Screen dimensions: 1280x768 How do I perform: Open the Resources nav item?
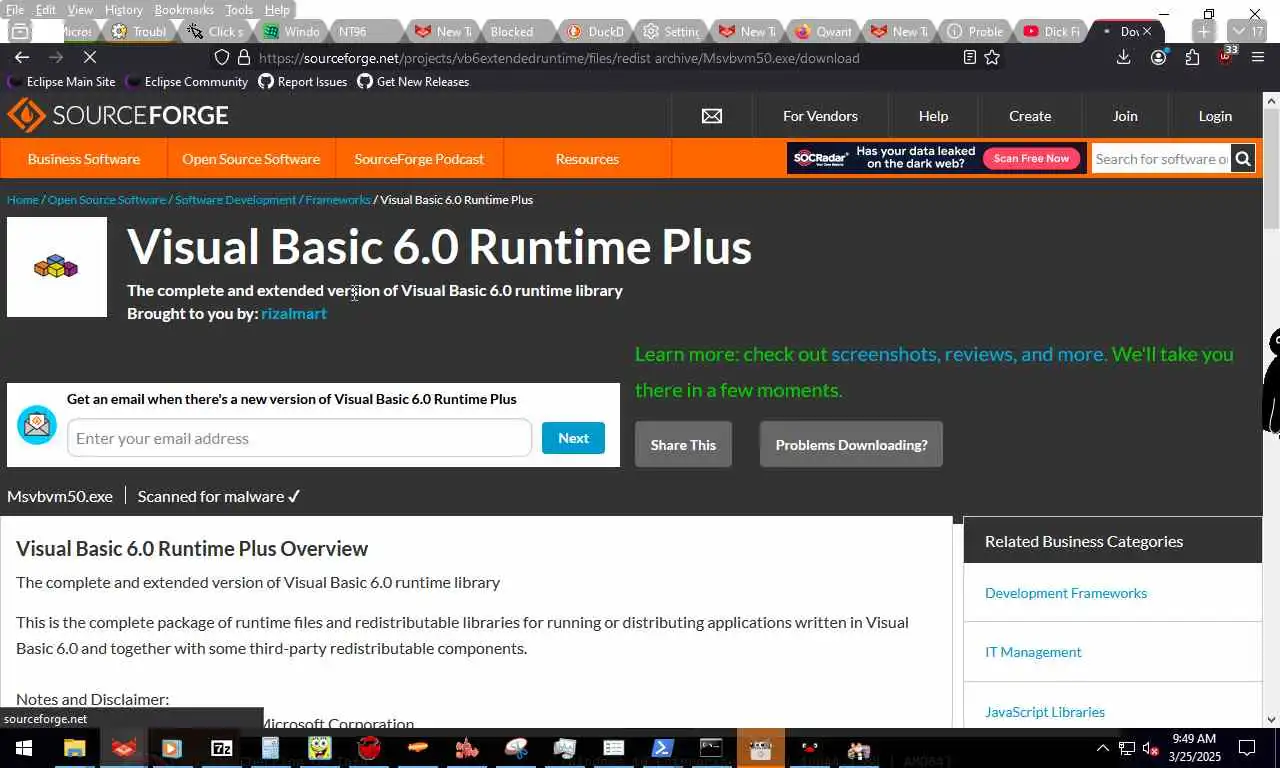[x=587, y=159]
